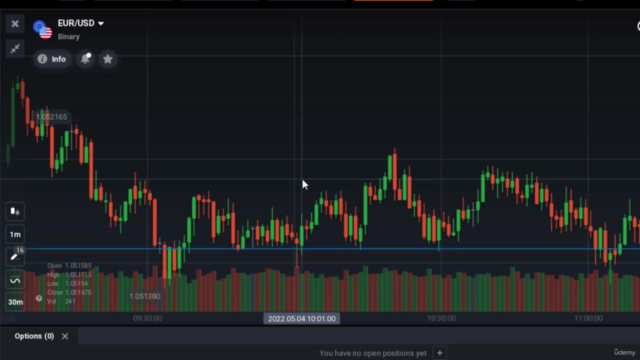
Task: Click the small help icon beside Vol readout
Action: (39, 298)
